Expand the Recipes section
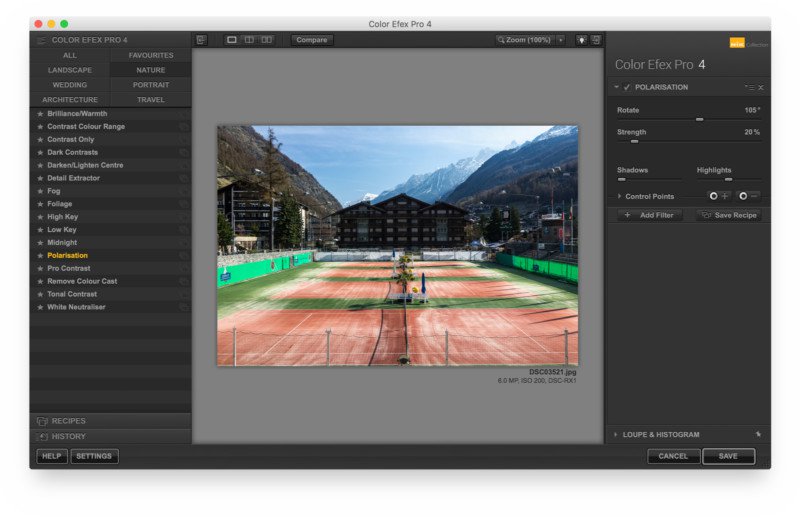This screenshot has height=517, width=800. (110, 421)
